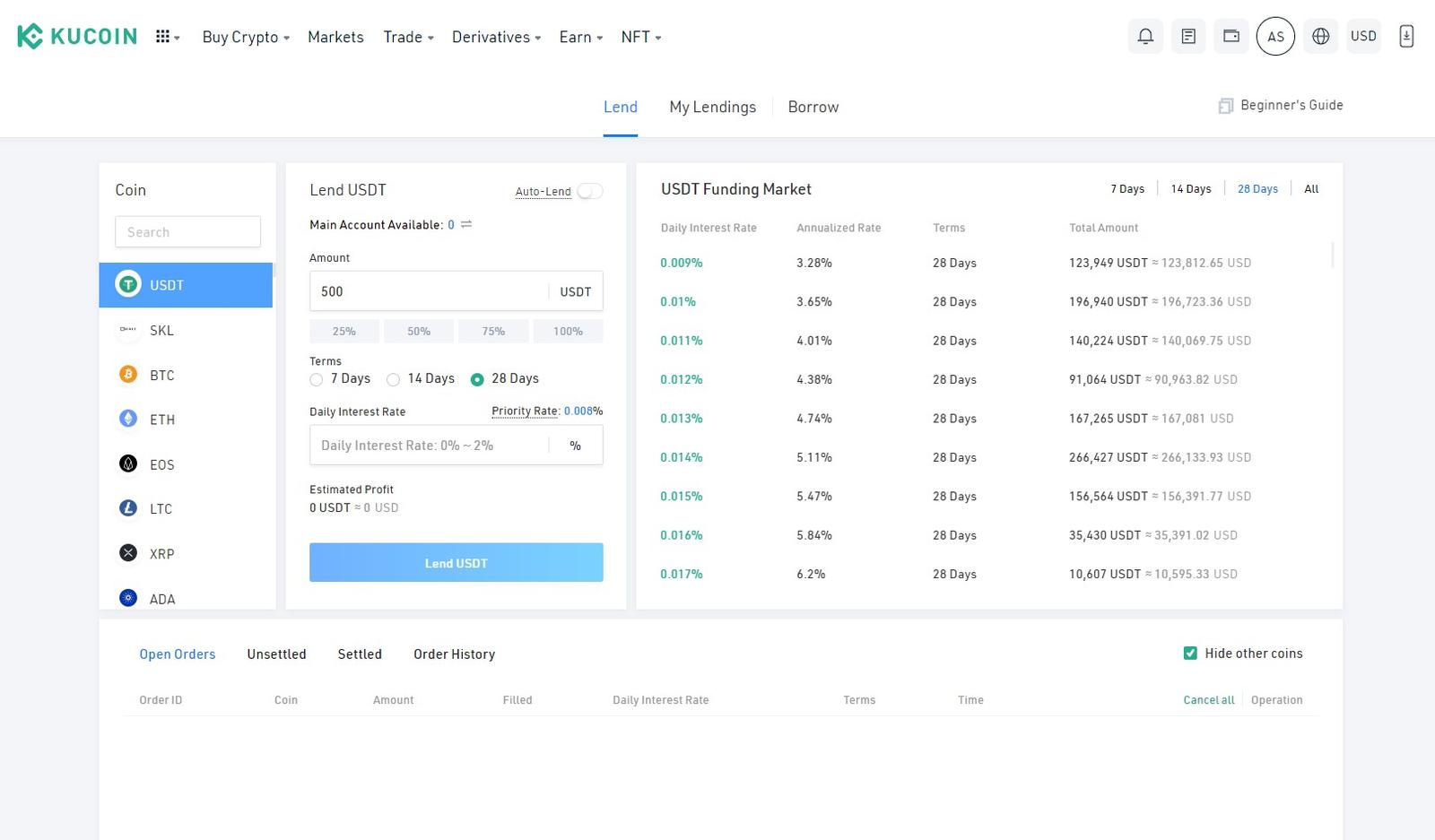The width and height of the screenshot is (1435, 840).
Task: Uncheck Hide other coins checkbox
Action: pyautogui.click(x=1190, y=654)
